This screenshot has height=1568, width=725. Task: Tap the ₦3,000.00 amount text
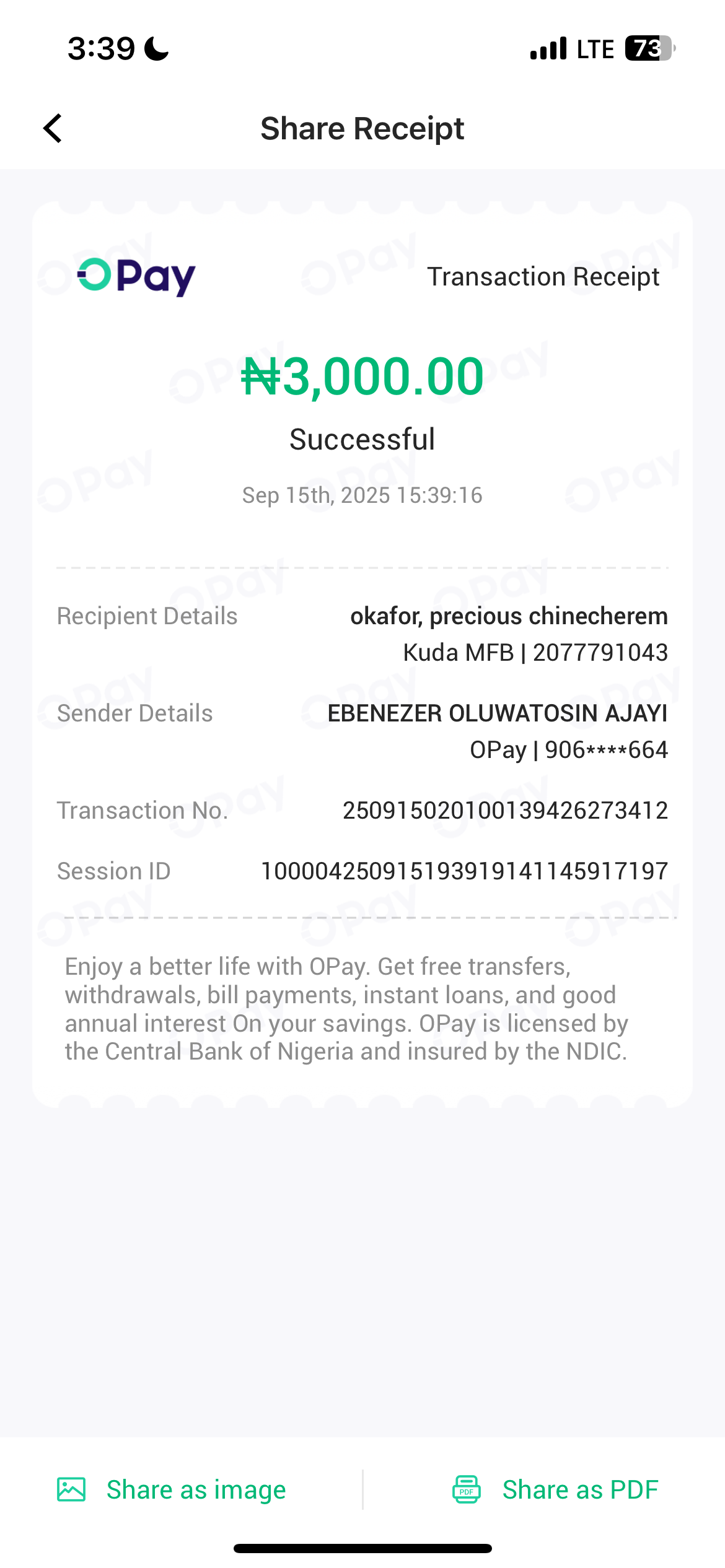(x=362, y=377)
